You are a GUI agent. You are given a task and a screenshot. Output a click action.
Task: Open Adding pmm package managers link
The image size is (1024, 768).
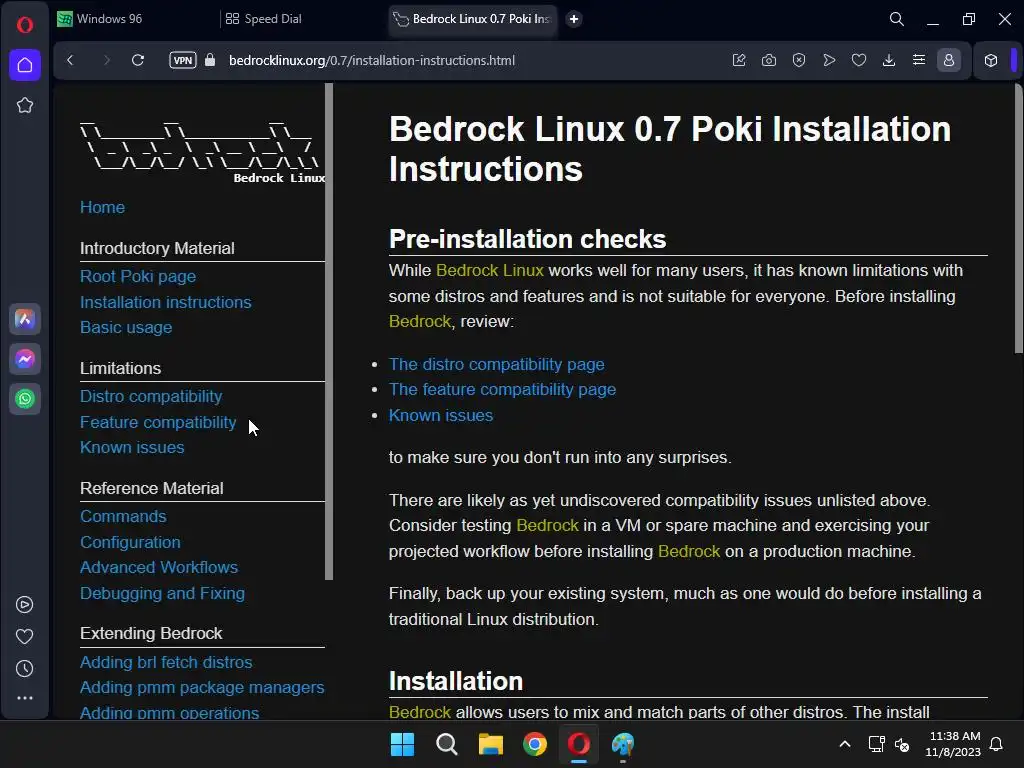202,688
